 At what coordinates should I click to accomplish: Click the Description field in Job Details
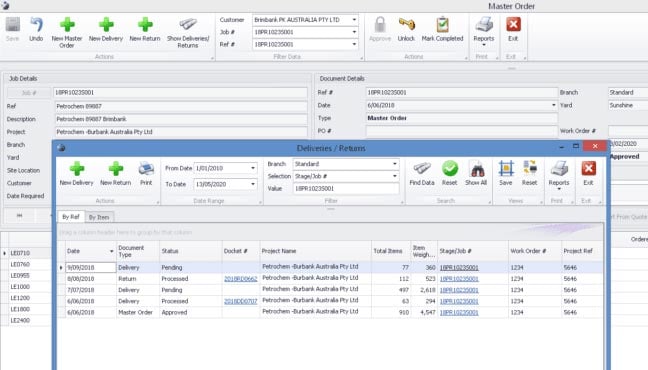[181, 119]
